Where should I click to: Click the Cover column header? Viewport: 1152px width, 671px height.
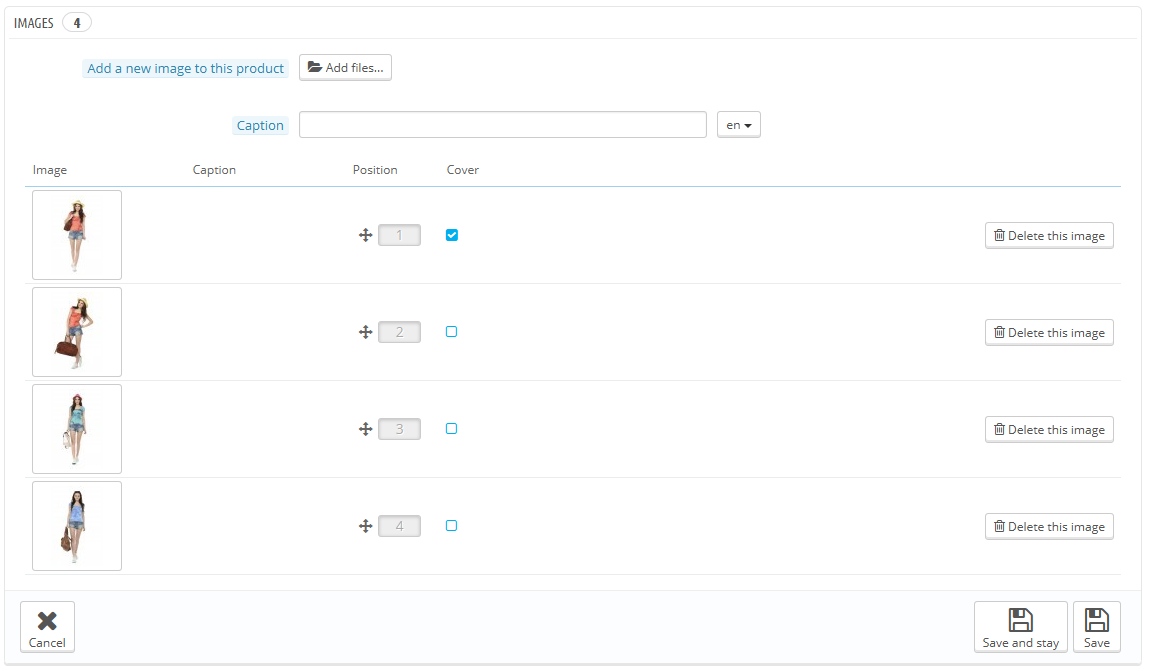point(463,170)
